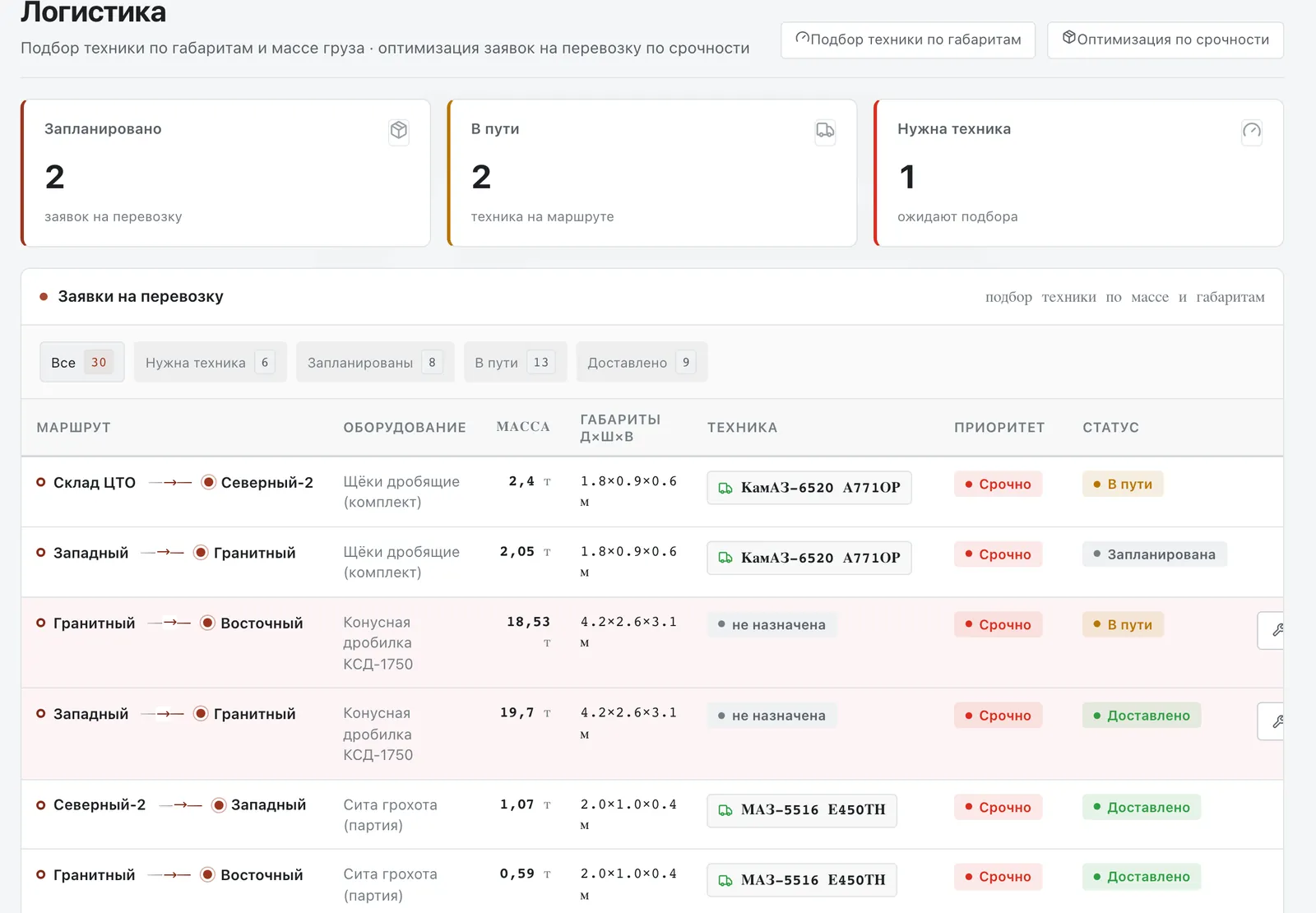Click Срочно badge in Склад ЦТО row
This screenshot has height=913, width=1316.
pyautogui.click(x=999, y=484)
